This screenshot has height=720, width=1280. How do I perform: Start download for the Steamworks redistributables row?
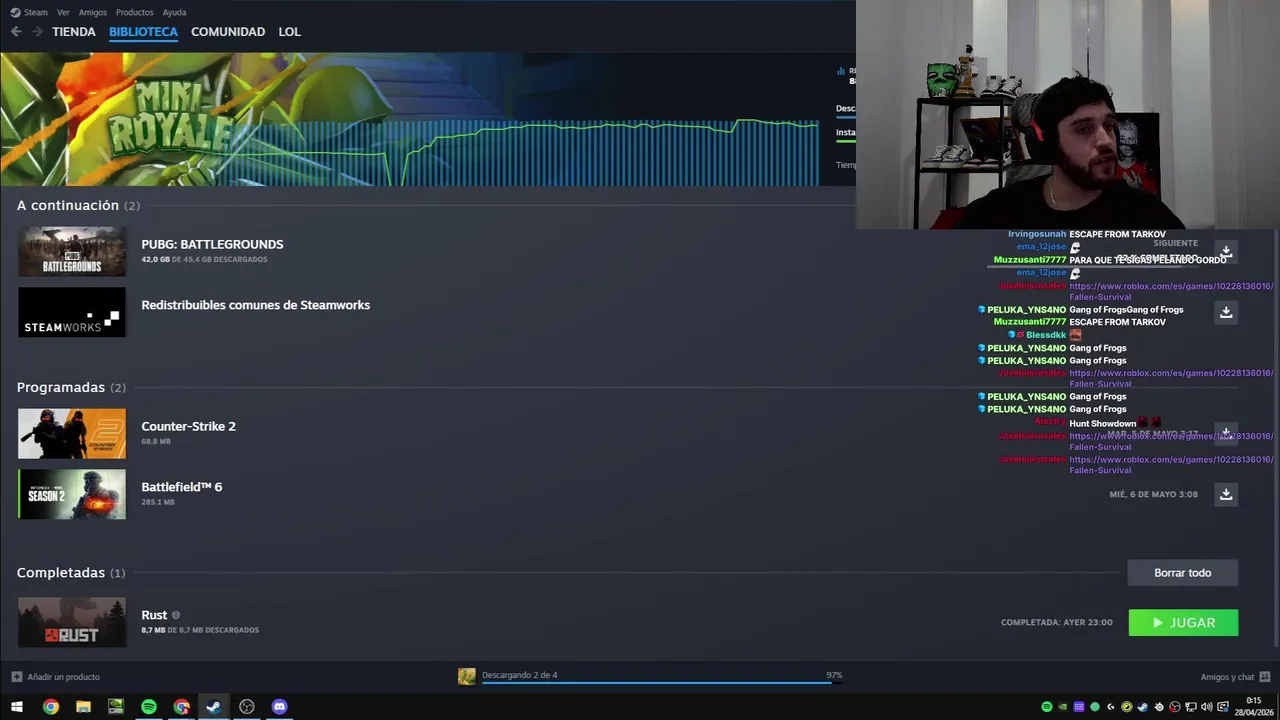1226,312
